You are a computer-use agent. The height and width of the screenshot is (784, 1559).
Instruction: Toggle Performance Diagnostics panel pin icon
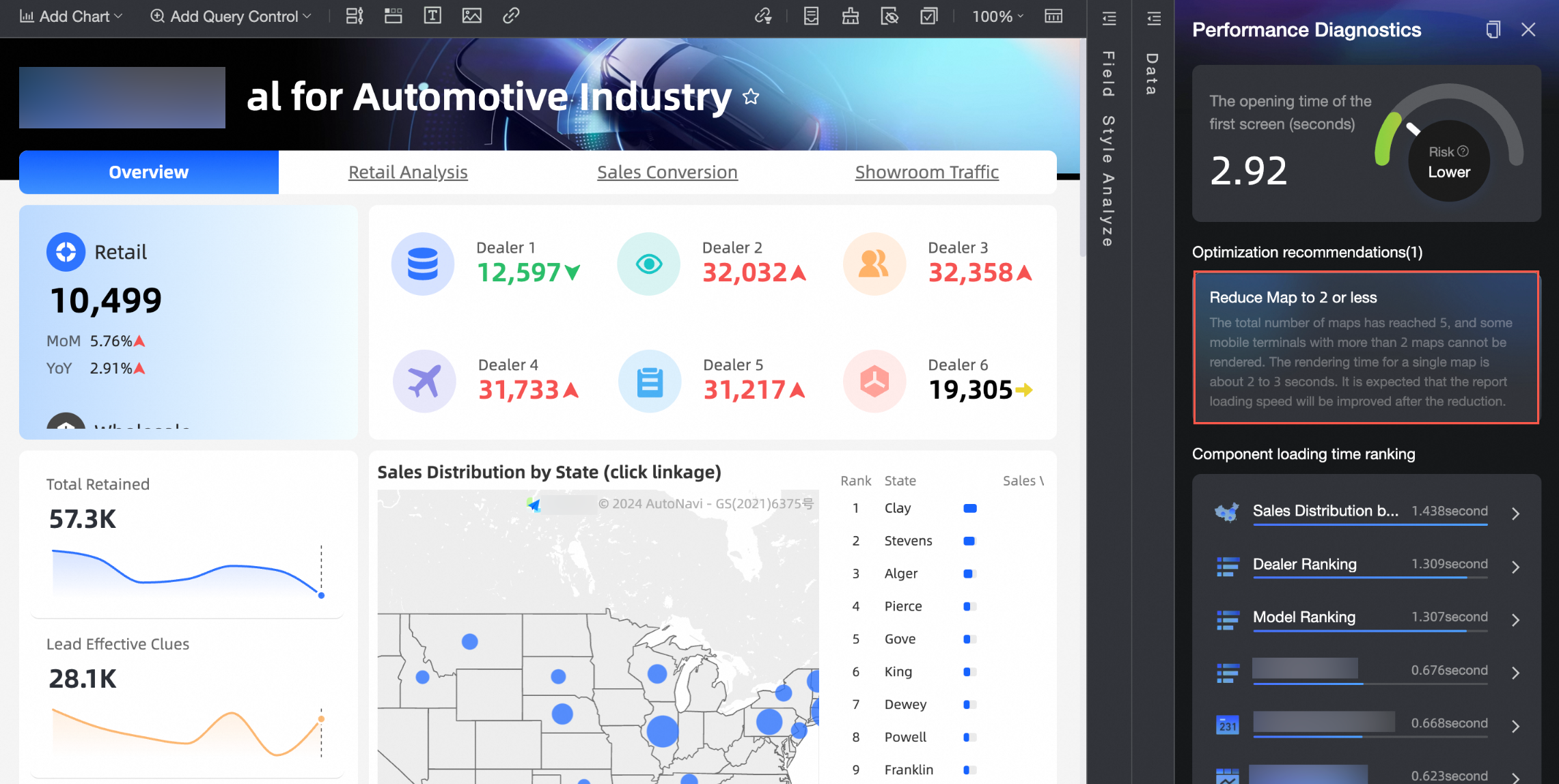point(1493,29)
